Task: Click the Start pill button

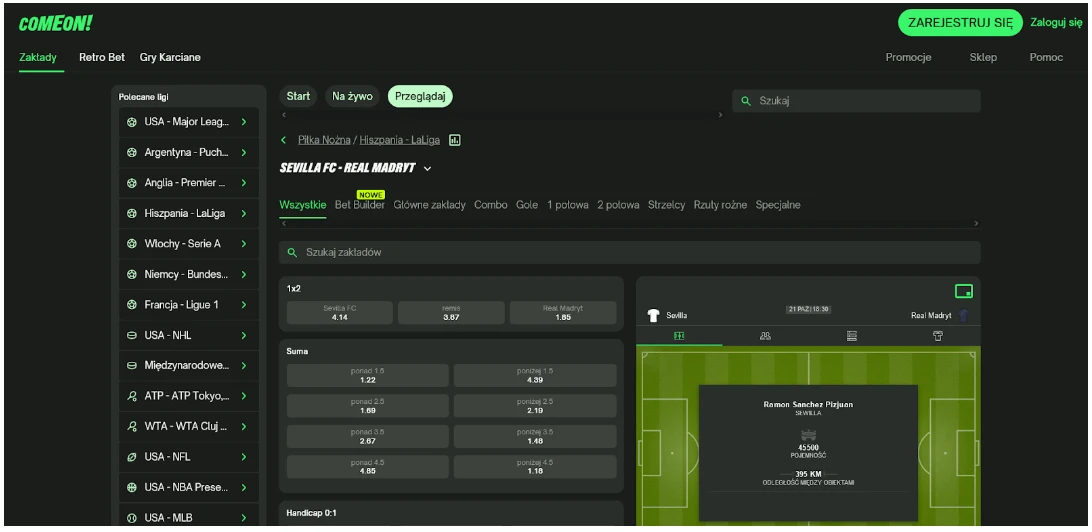Action: [x=298, y=96]
